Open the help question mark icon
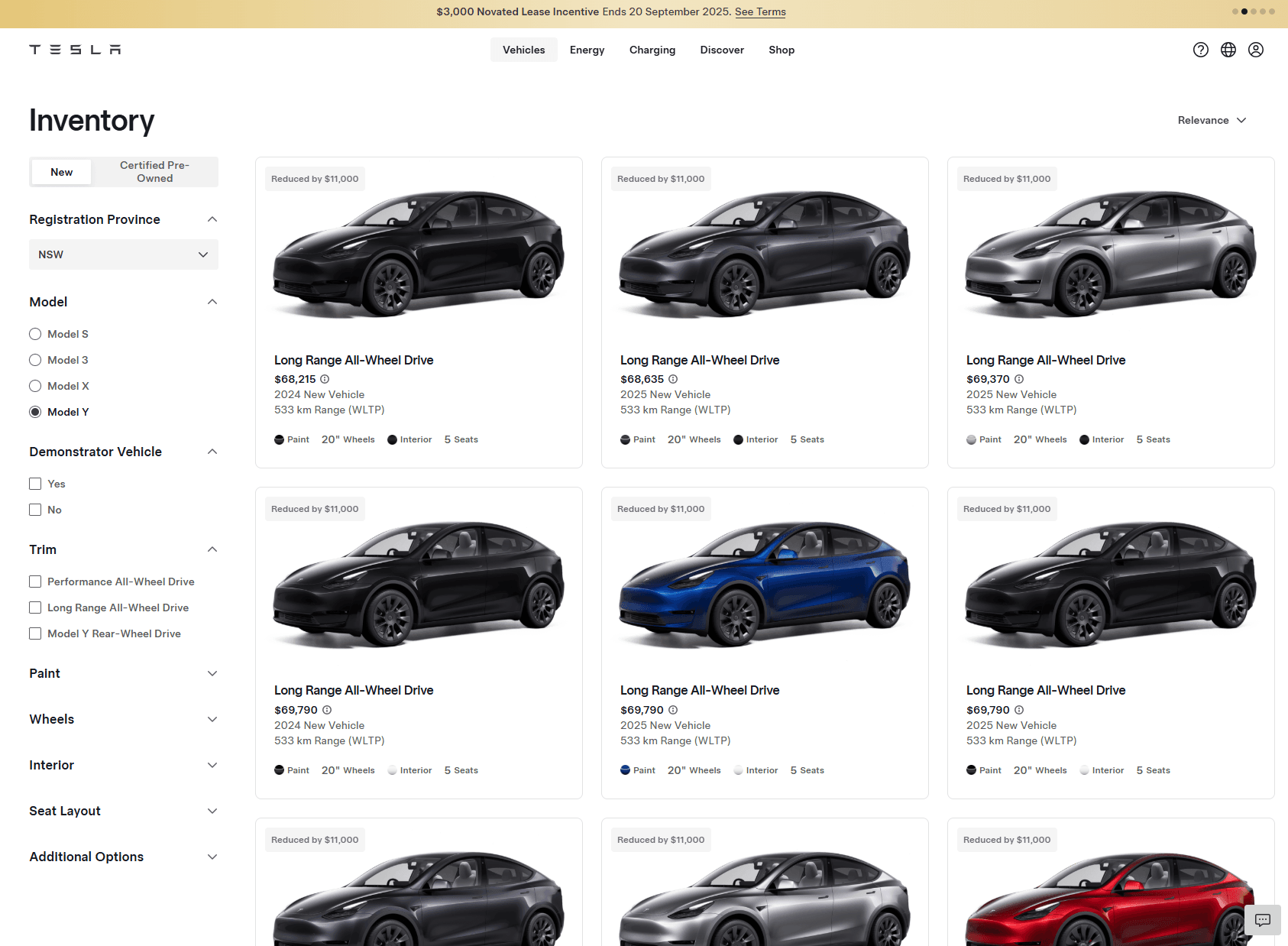This screenshot has width=1288, height=946. pyautogui.click(x=1201, y=50)
